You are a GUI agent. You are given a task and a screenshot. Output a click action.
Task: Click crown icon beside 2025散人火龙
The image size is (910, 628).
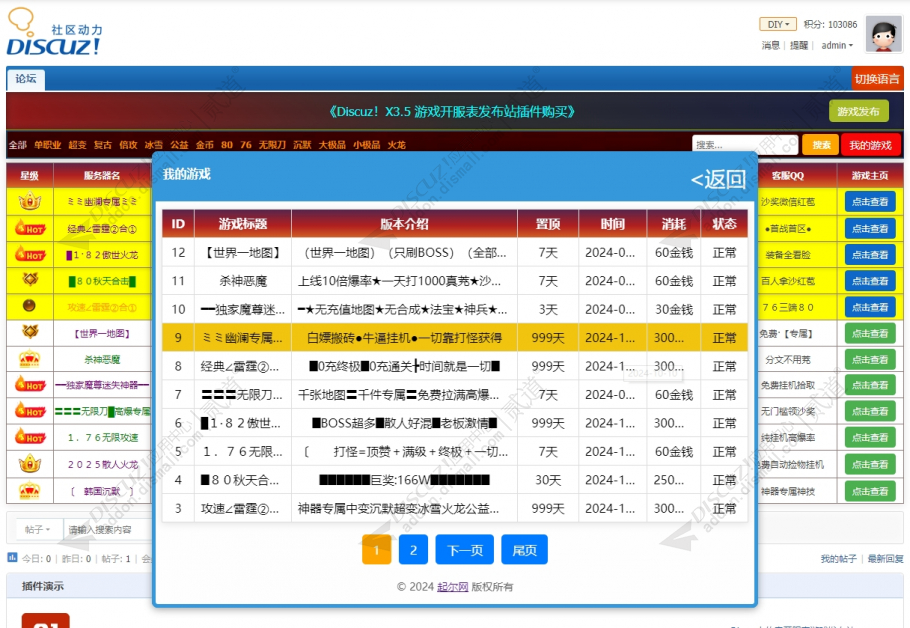[30, 464]
